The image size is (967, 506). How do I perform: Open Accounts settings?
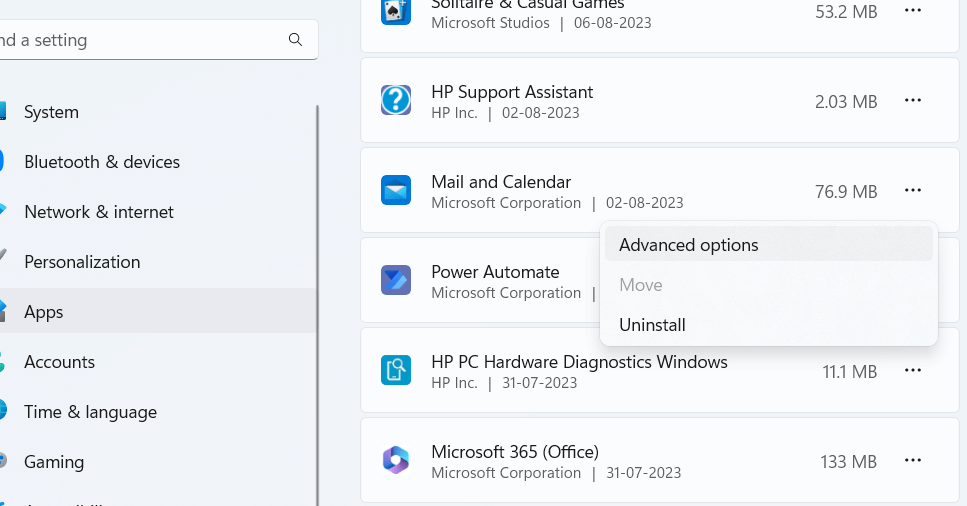point(157,362)
